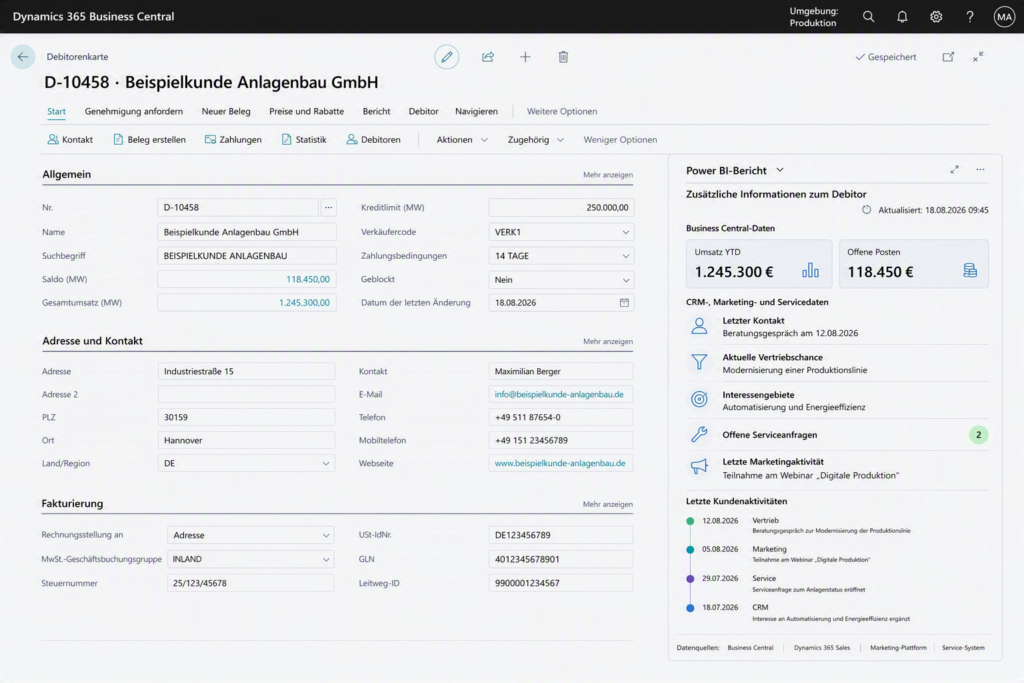Click the Beleg erstellen action

150,139
